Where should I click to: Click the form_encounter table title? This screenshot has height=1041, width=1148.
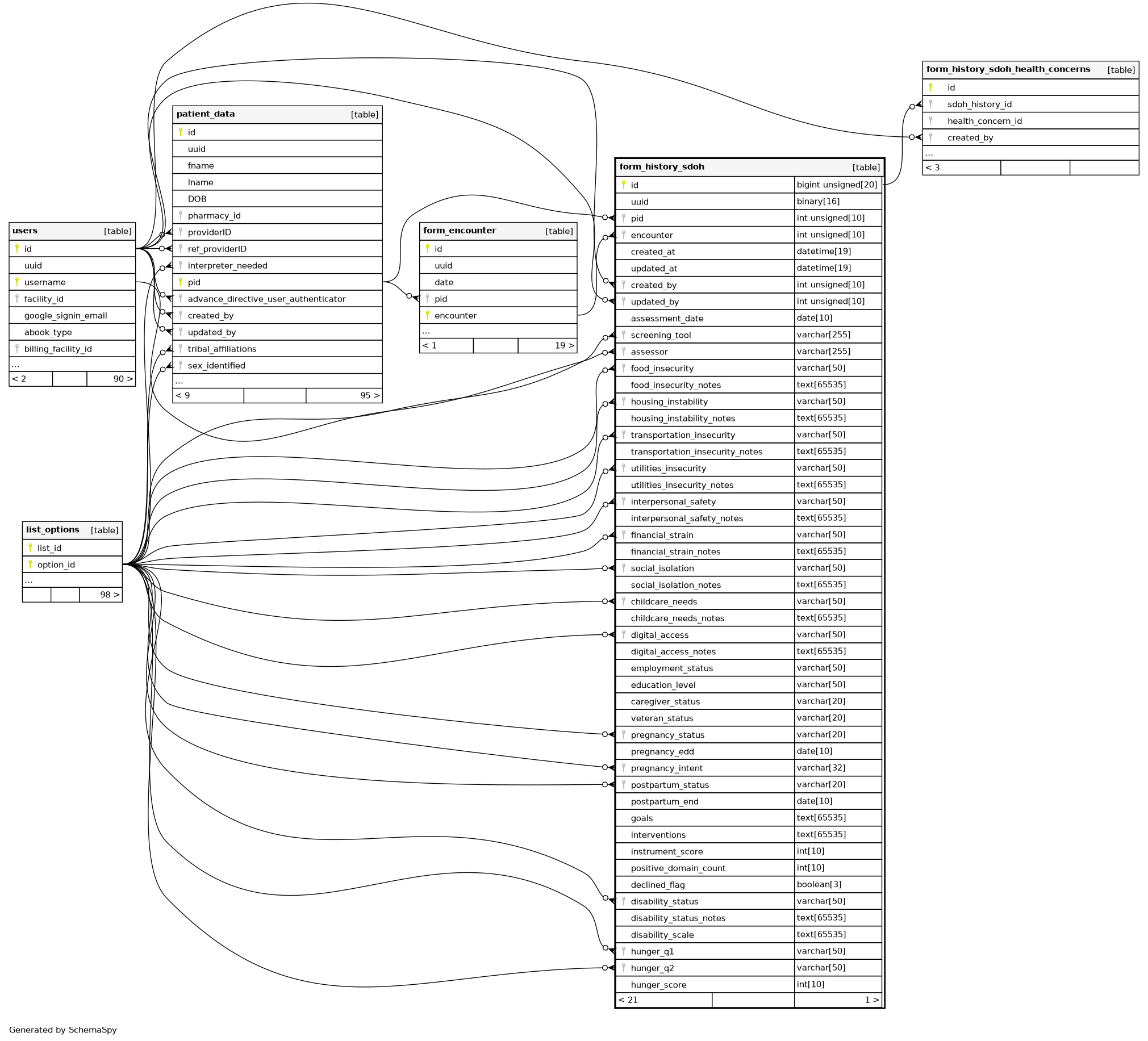(460, 231)
